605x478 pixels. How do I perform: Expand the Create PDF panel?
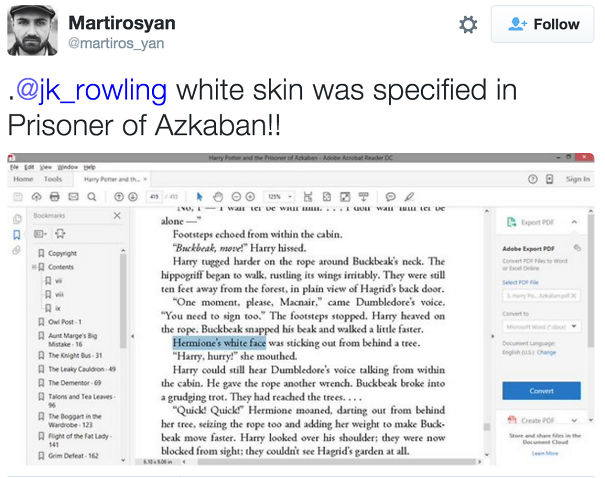pos(574,420)
